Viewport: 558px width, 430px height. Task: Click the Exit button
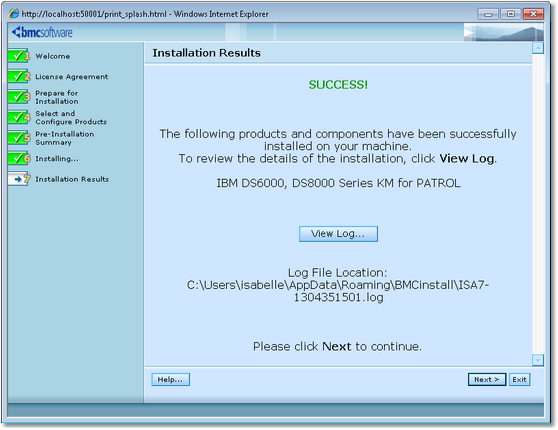520,379
